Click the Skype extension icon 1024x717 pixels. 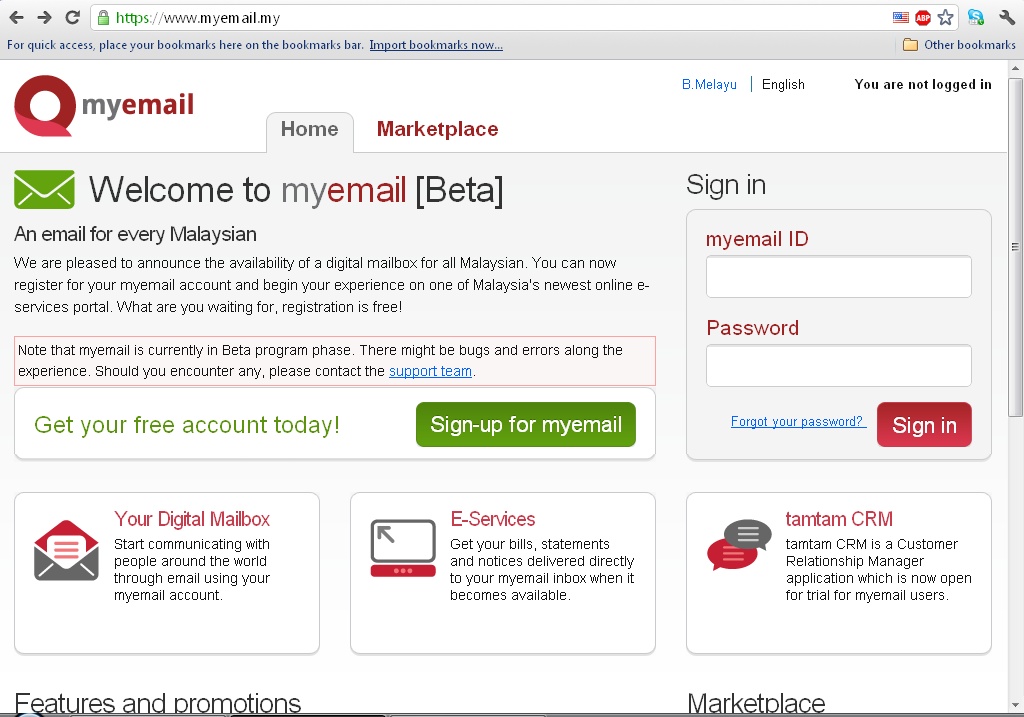[x=975, y=17]
